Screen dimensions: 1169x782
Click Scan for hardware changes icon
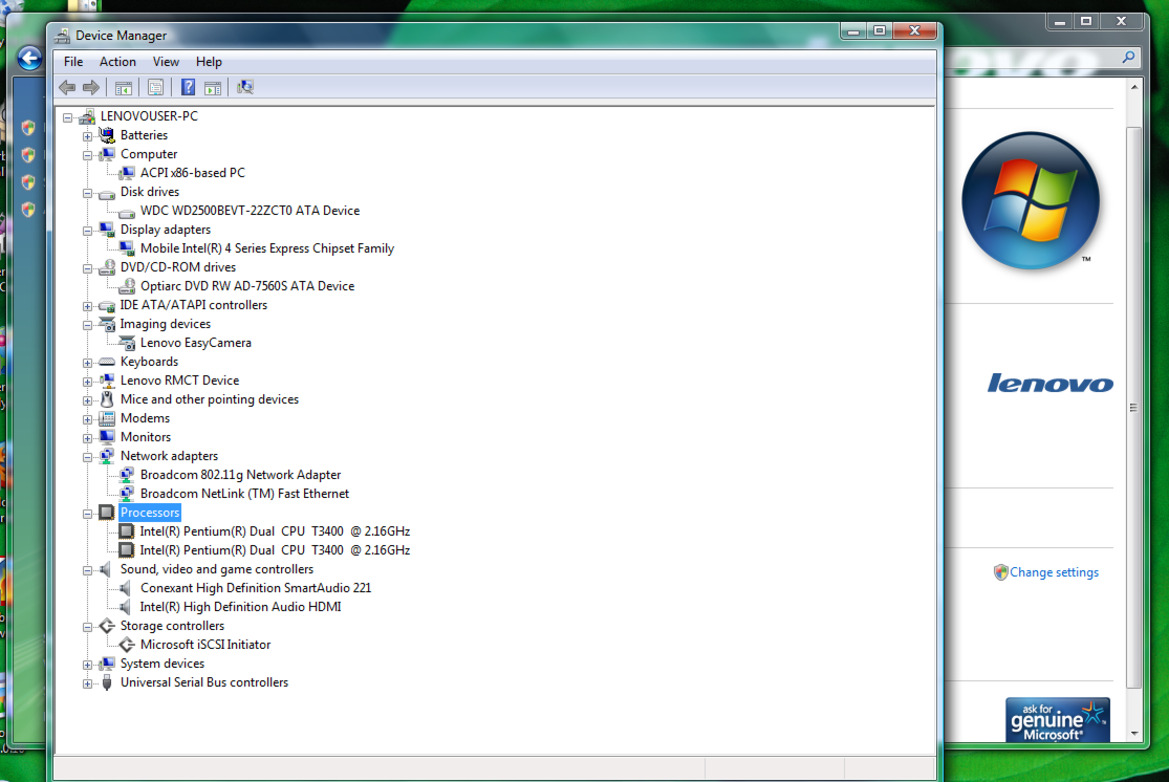point(245,87)
